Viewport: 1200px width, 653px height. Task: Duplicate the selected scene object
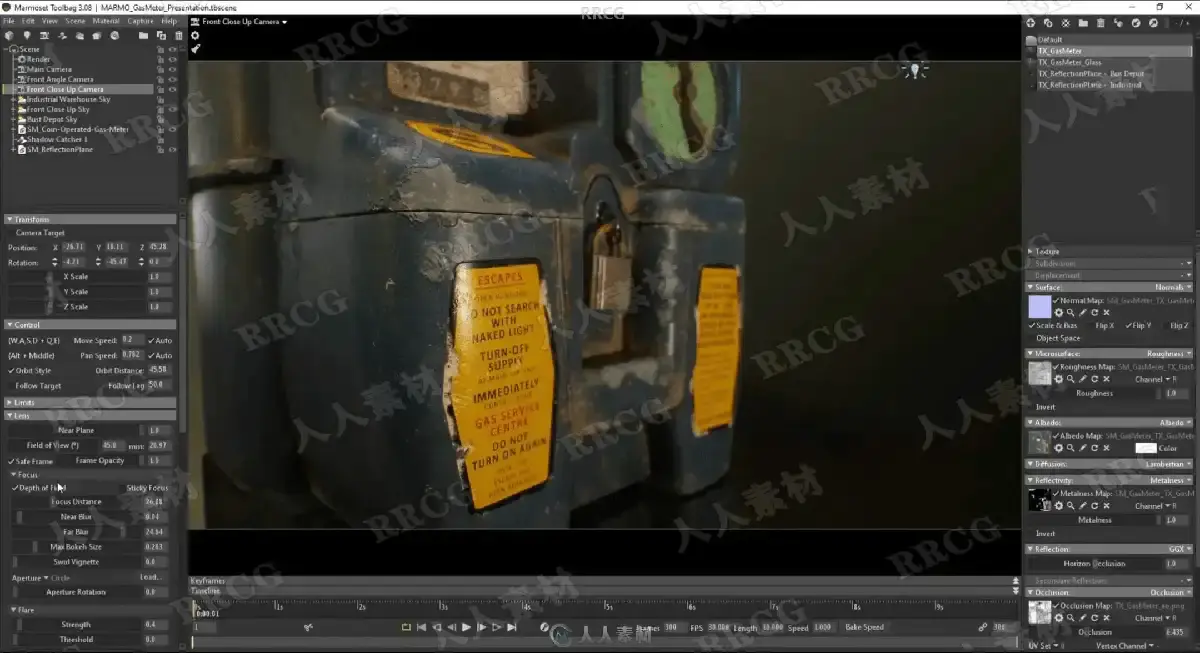click(162, 36)
